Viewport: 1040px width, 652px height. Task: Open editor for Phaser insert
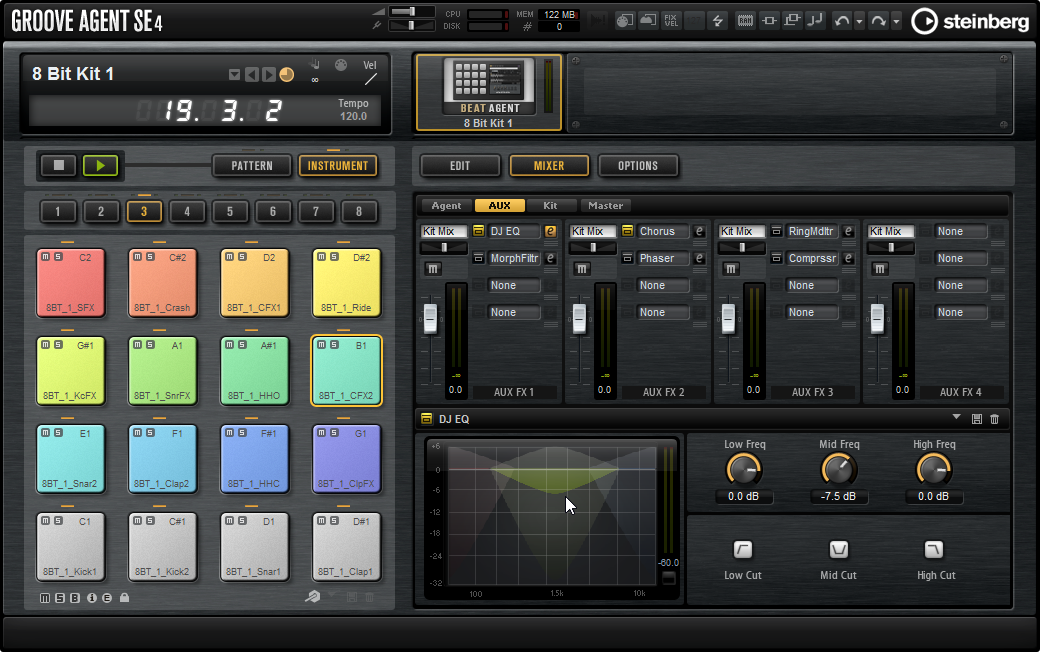pyautogui.click(x=699, y=258)
